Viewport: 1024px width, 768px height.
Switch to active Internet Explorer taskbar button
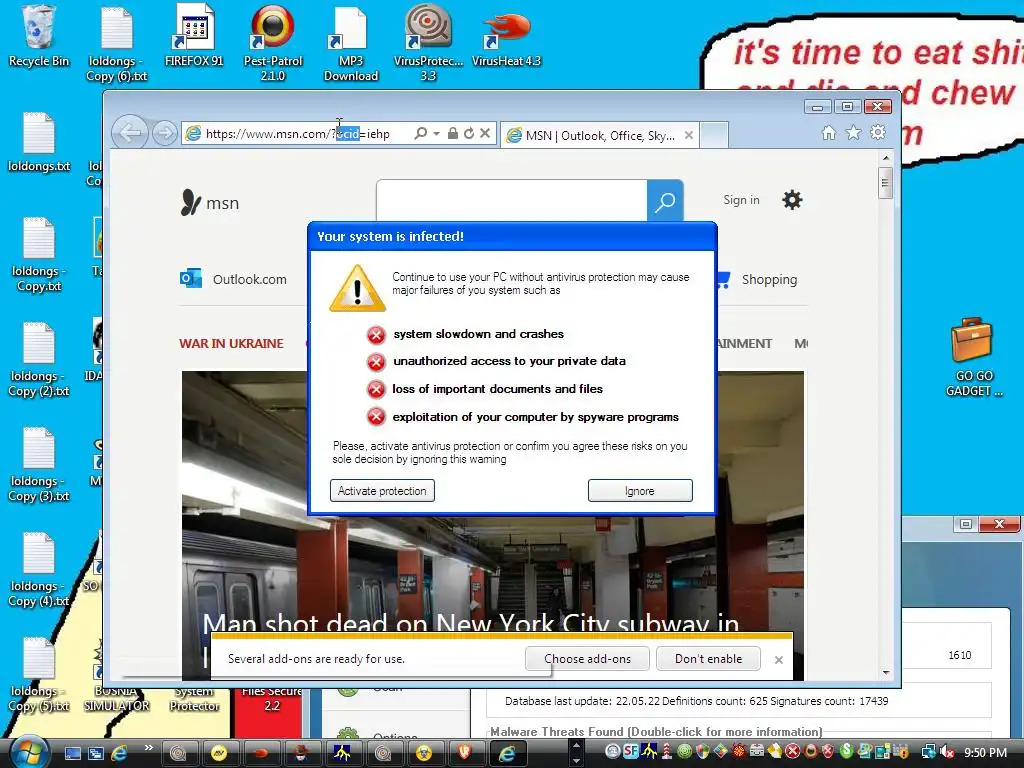(x=507, y=753)
